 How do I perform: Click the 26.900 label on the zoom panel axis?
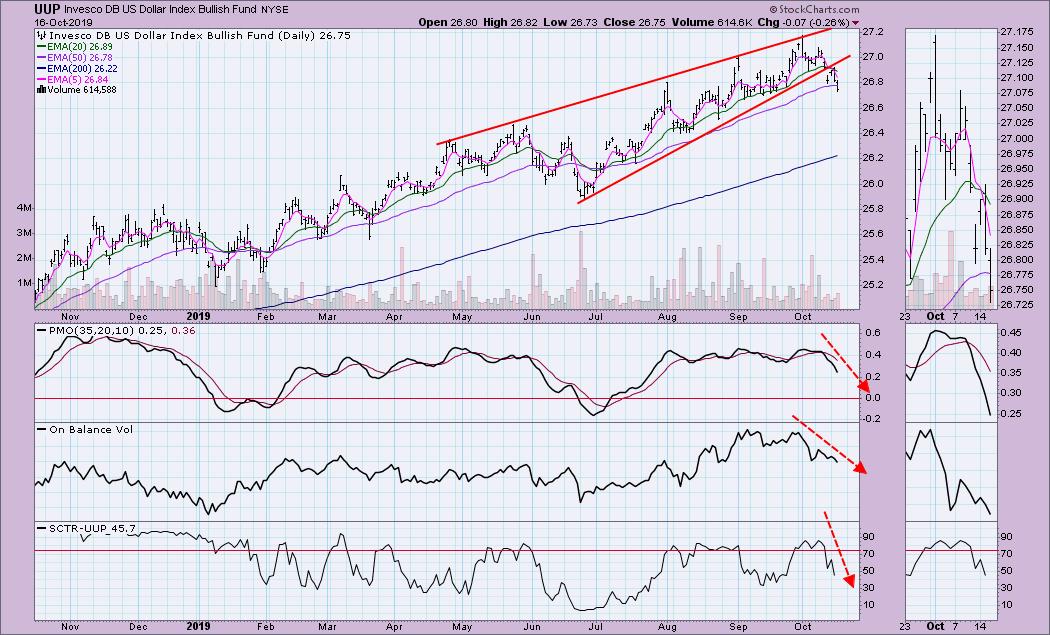pyautogui.click(x=1015, y=199)
